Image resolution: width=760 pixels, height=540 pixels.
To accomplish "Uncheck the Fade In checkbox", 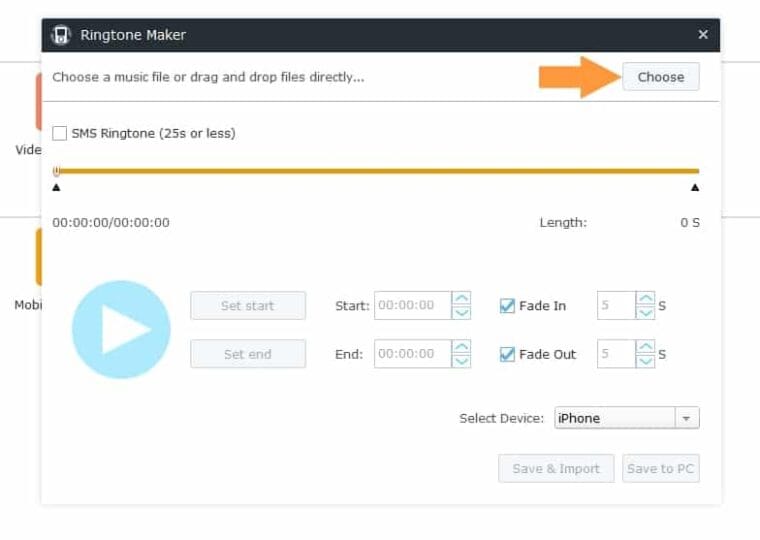I will coord(507,306).
